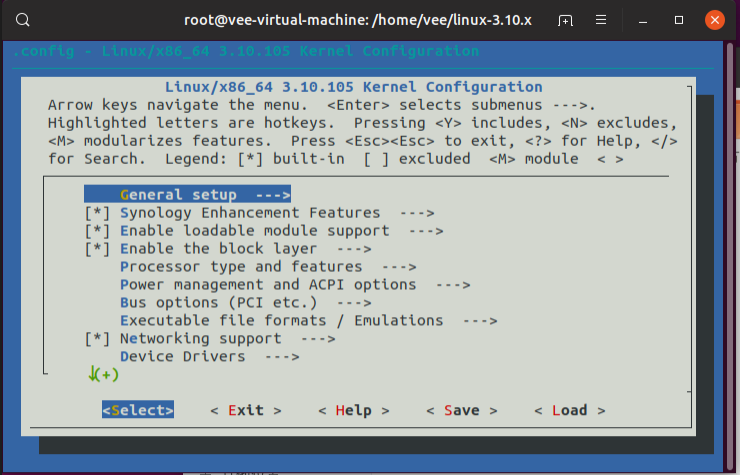Screen dimensions: 740x475
Task: Expand Synology Enhancement Features arrow
Action: tap(417, 213)
